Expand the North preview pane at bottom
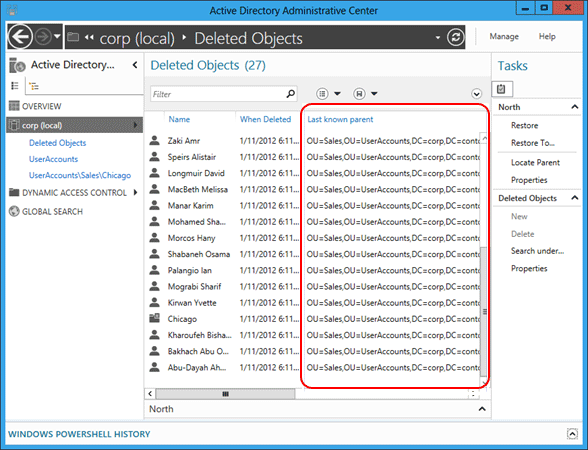588x450 pixels. [x=482, y=409]
